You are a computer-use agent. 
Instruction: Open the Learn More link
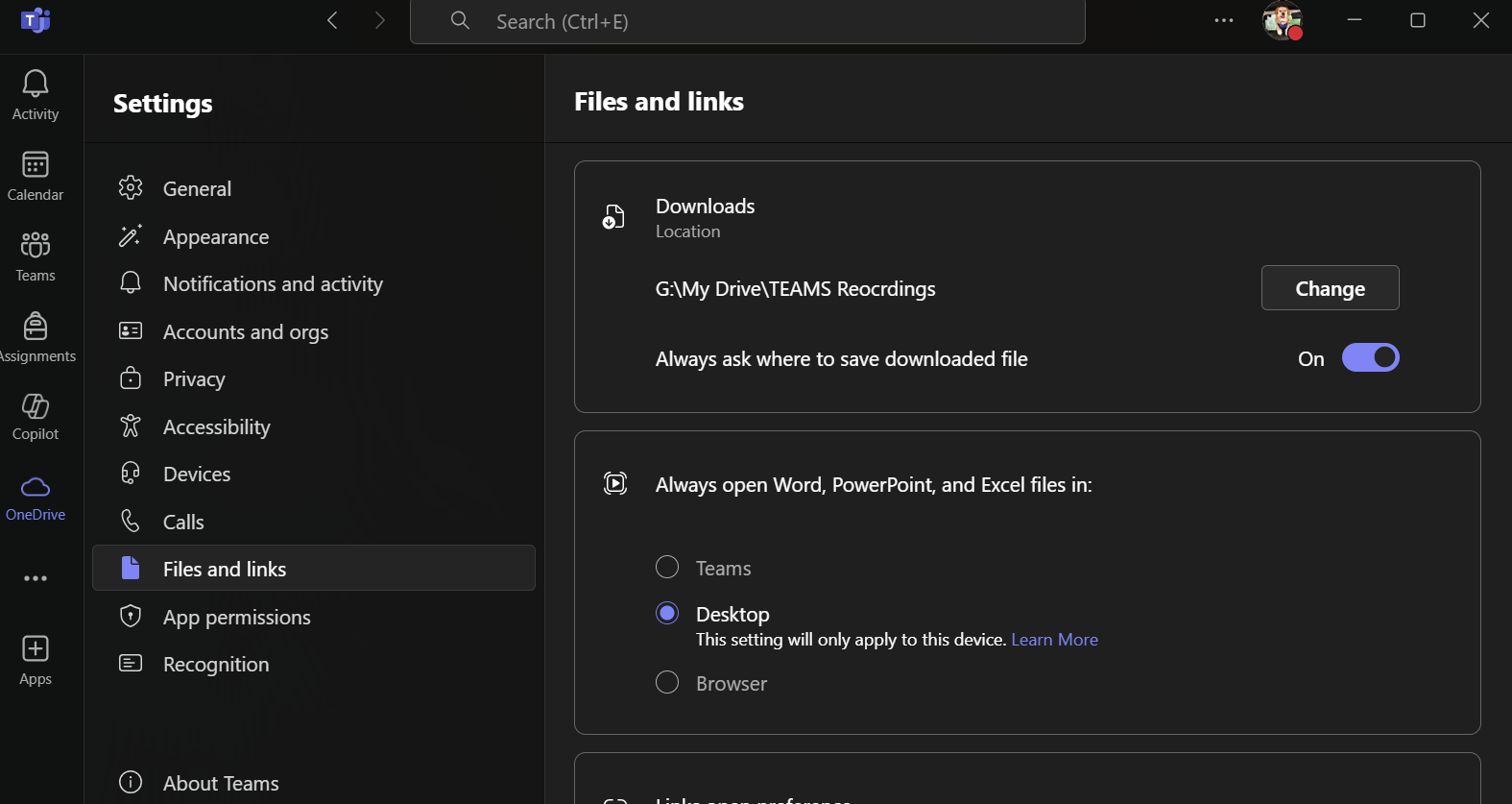click(x=1054, y=640)
